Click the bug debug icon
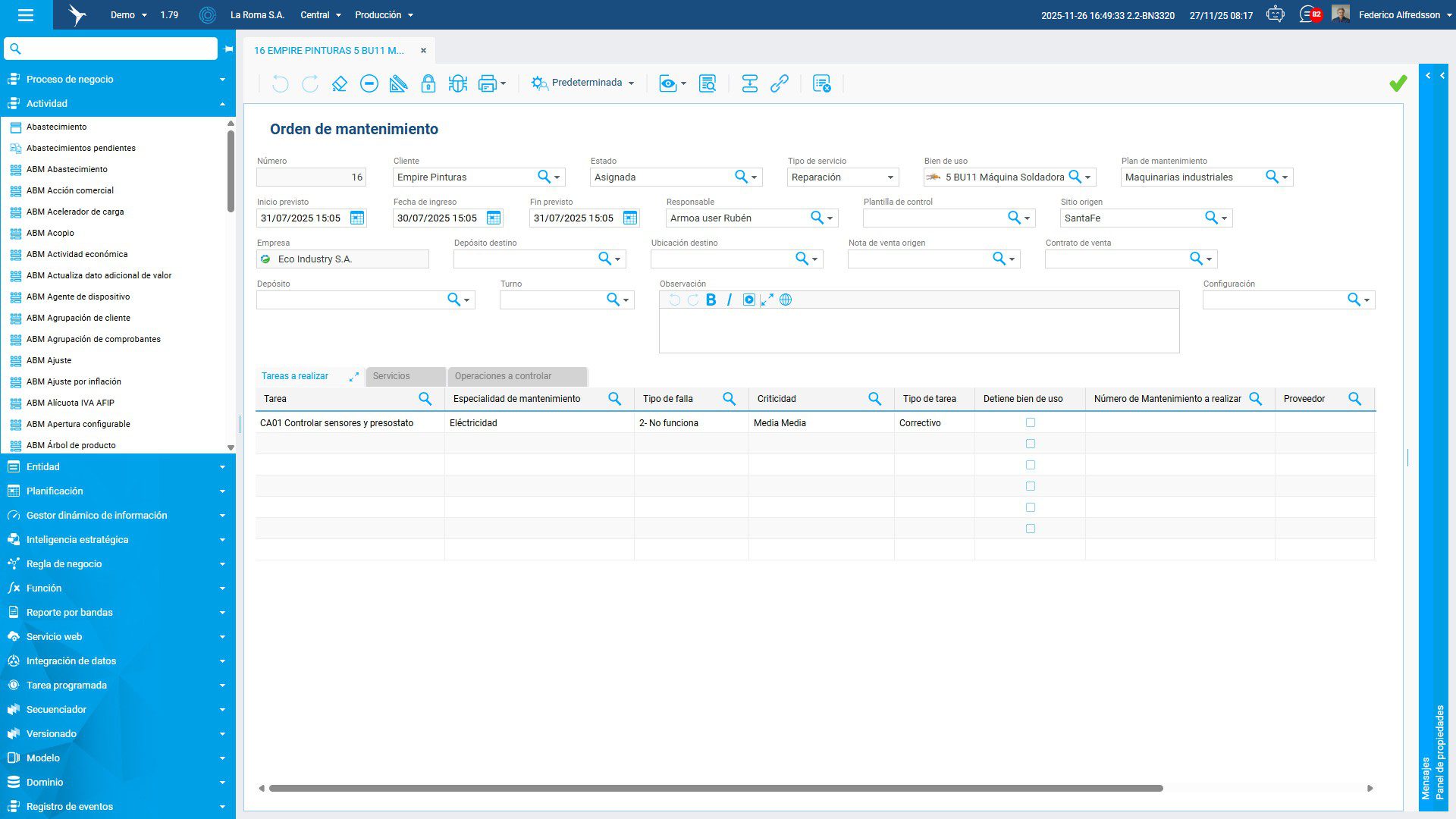Viewport: 1456px width, 819px height. [457, 83]
